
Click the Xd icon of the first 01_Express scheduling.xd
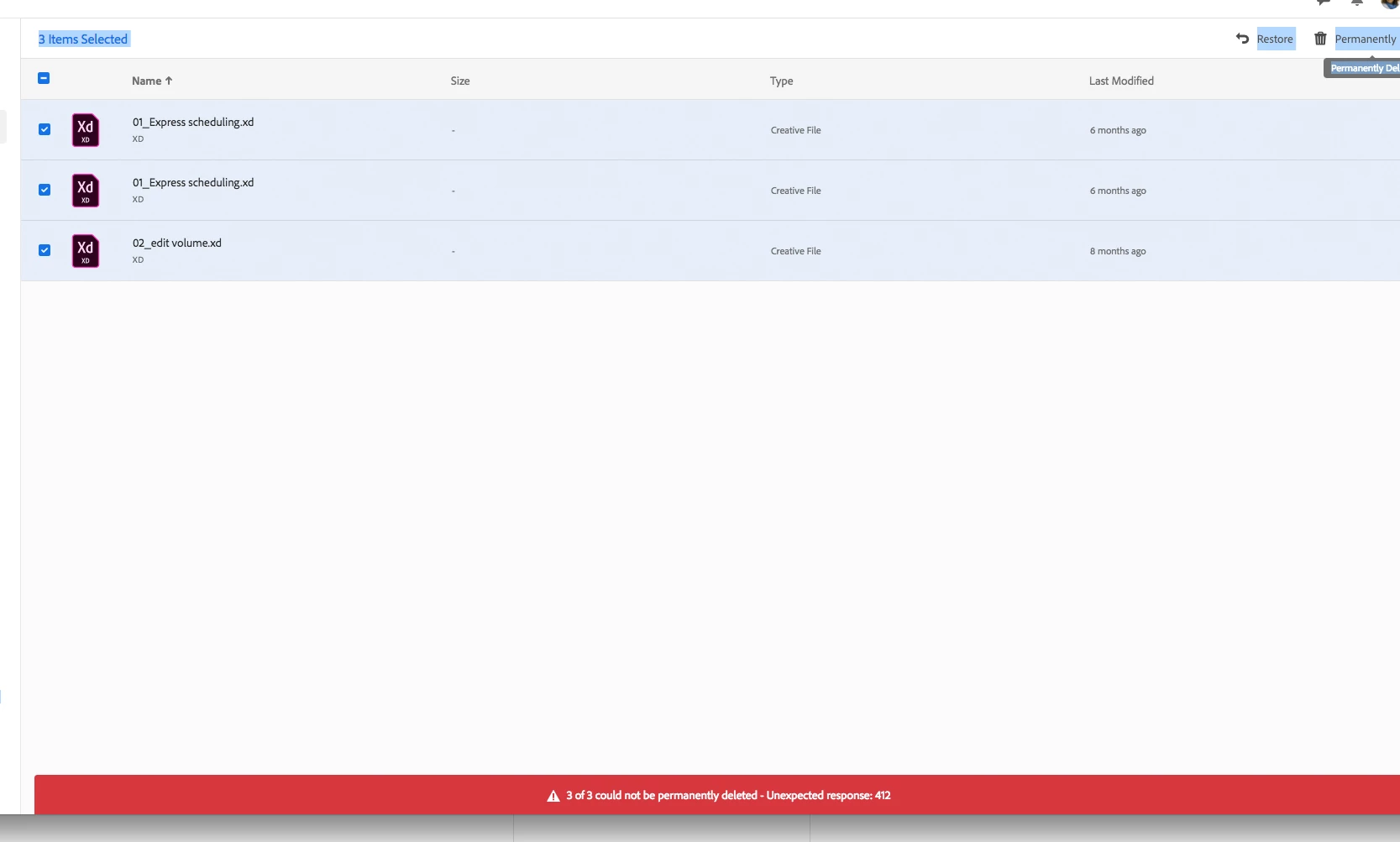point(86,130)
